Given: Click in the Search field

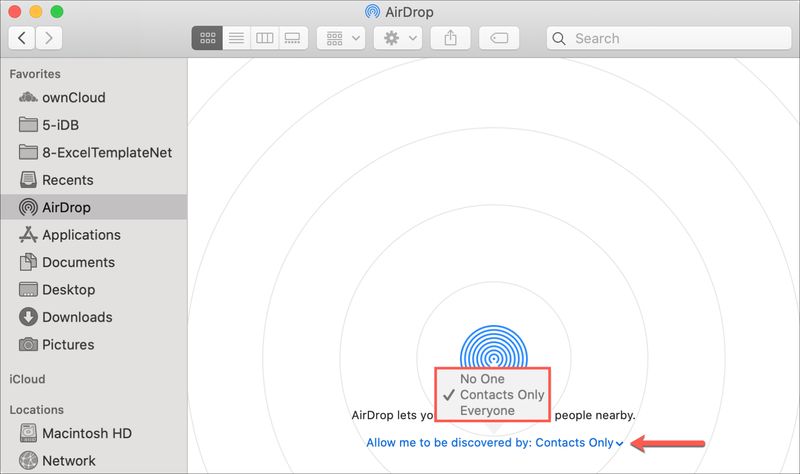Looking at the screenshot, I should pyautogui.click(x=669, y=38).
